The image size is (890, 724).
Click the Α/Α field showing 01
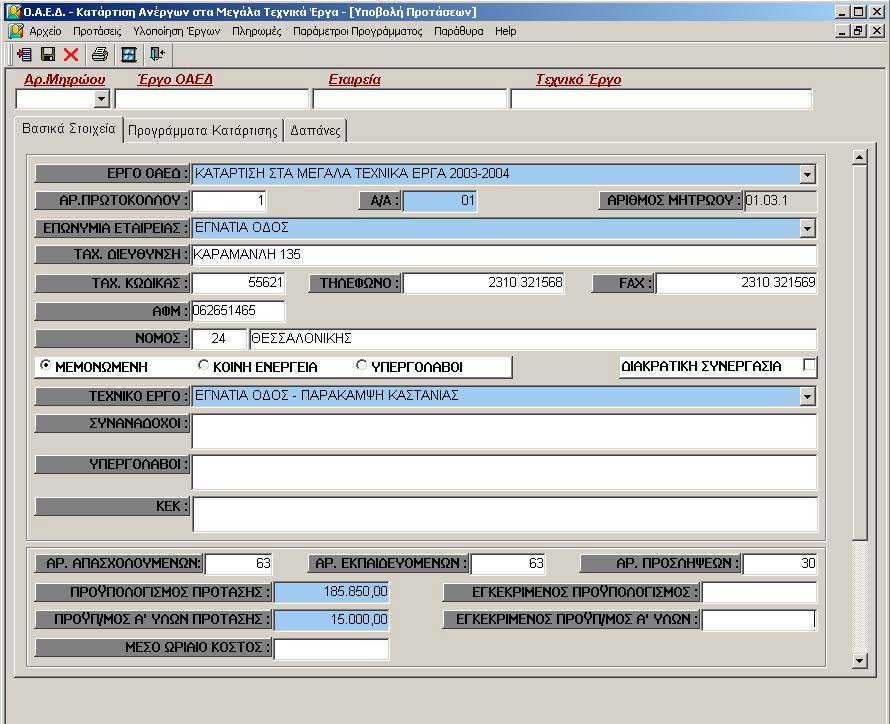[440, 200]
